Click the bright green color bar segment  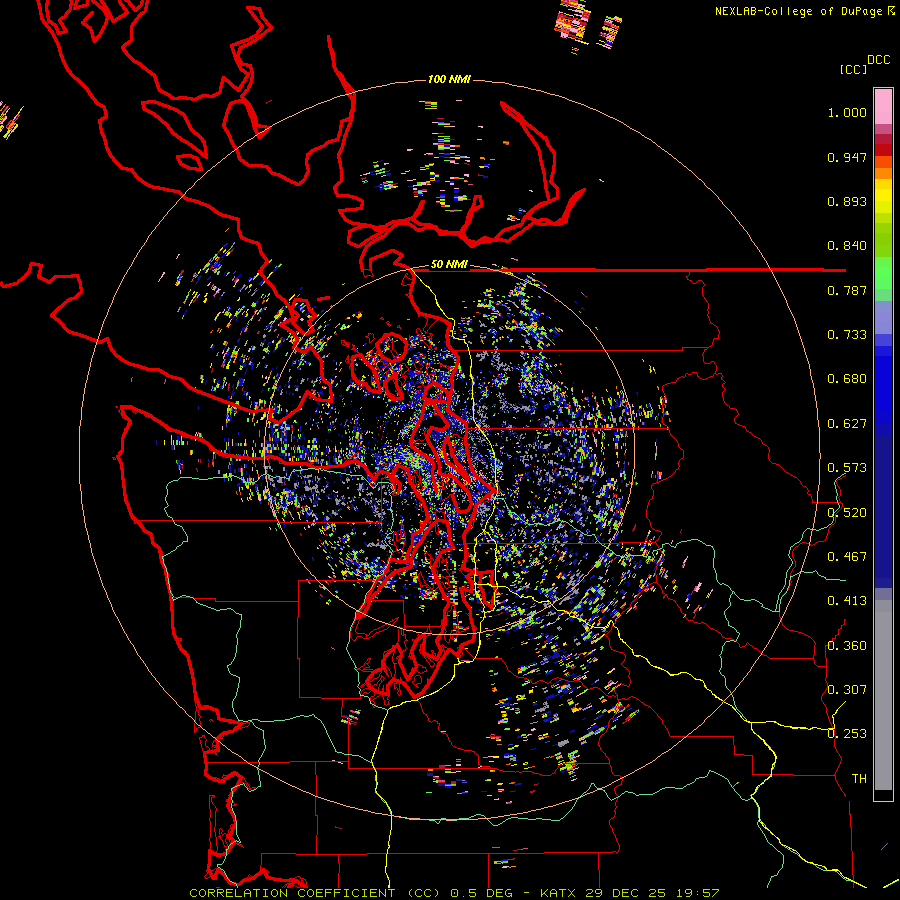(x=883, y=273)
